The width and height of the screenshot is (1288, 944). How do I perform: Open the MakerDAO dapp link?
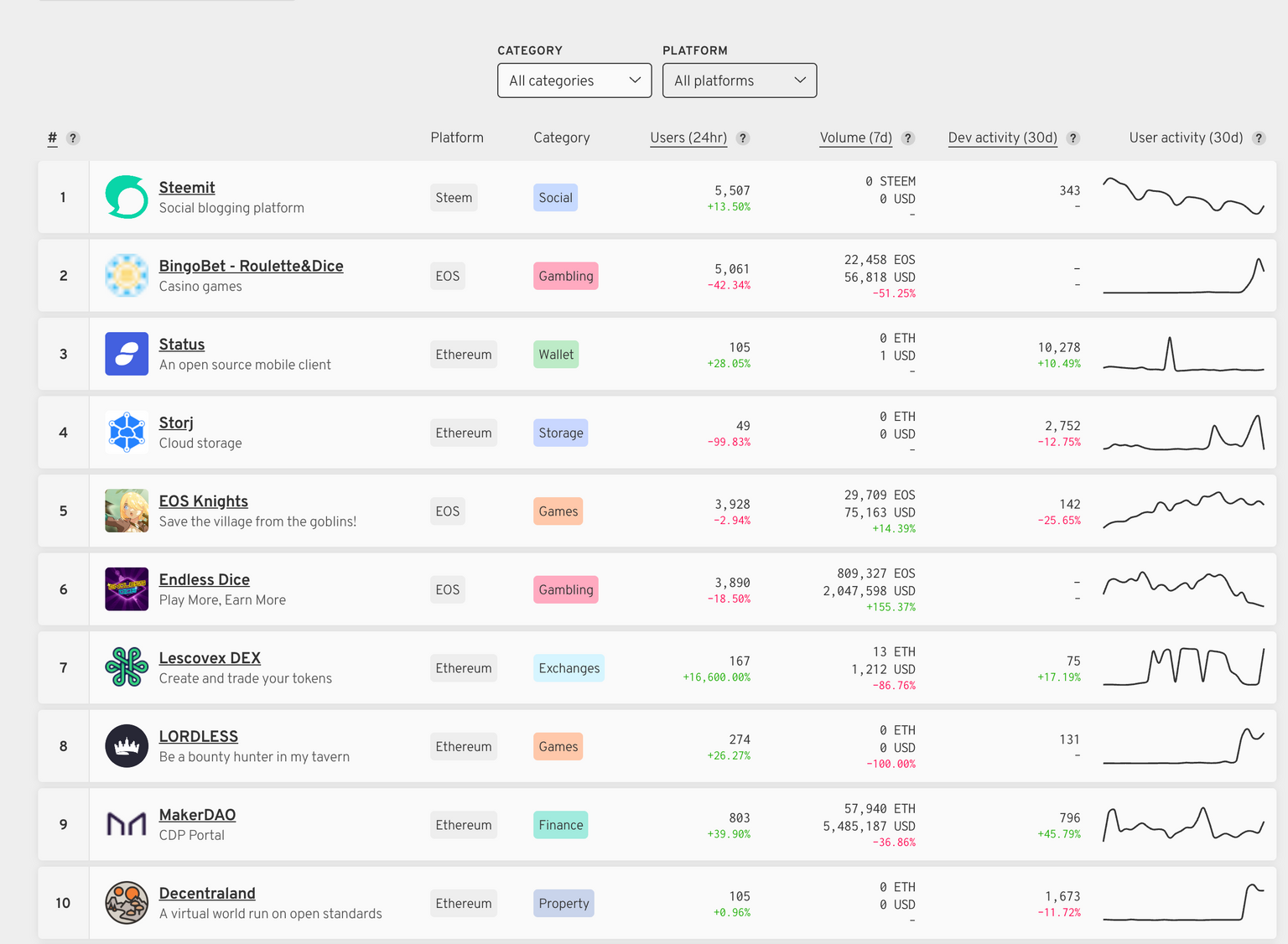[x=197, y=815]
